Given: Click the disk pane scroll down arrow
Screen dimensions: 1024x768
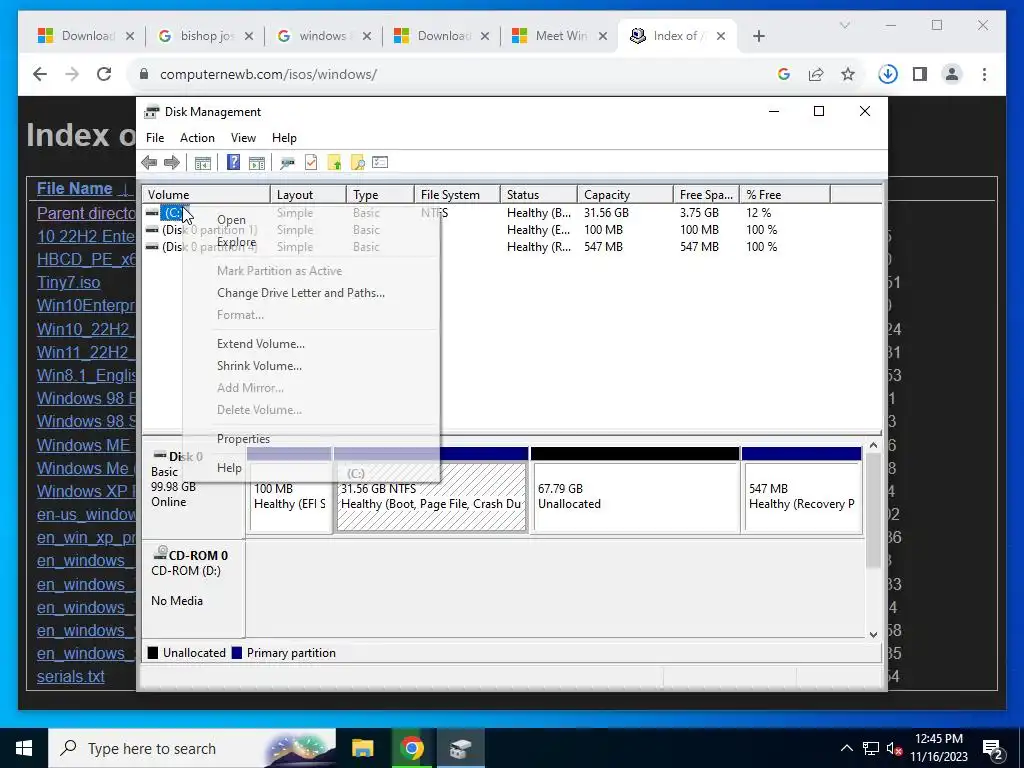Looking at the screenshot, I should [873, 634].
